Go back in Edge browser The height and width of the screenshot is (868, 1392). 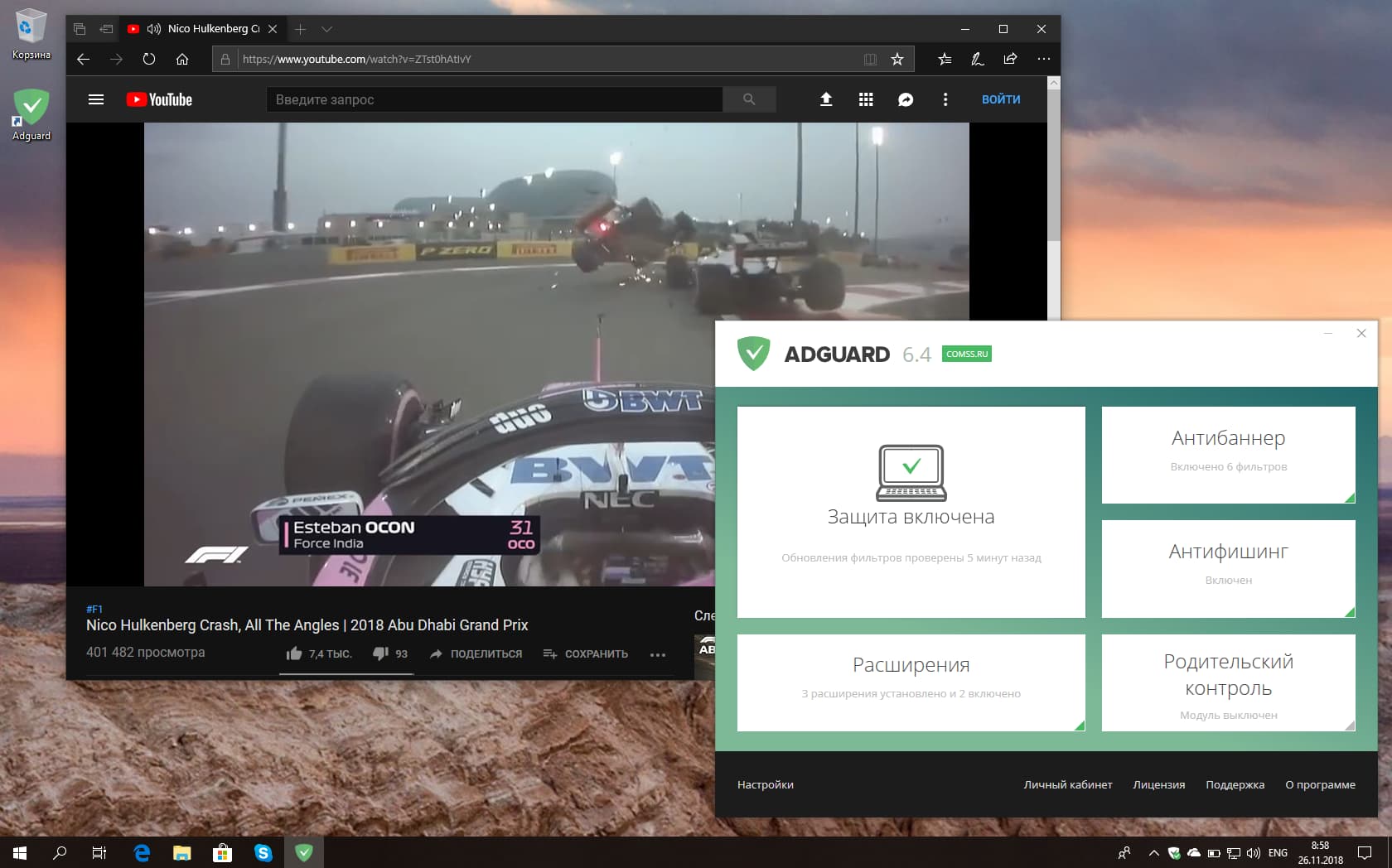[x=83, y=59]
